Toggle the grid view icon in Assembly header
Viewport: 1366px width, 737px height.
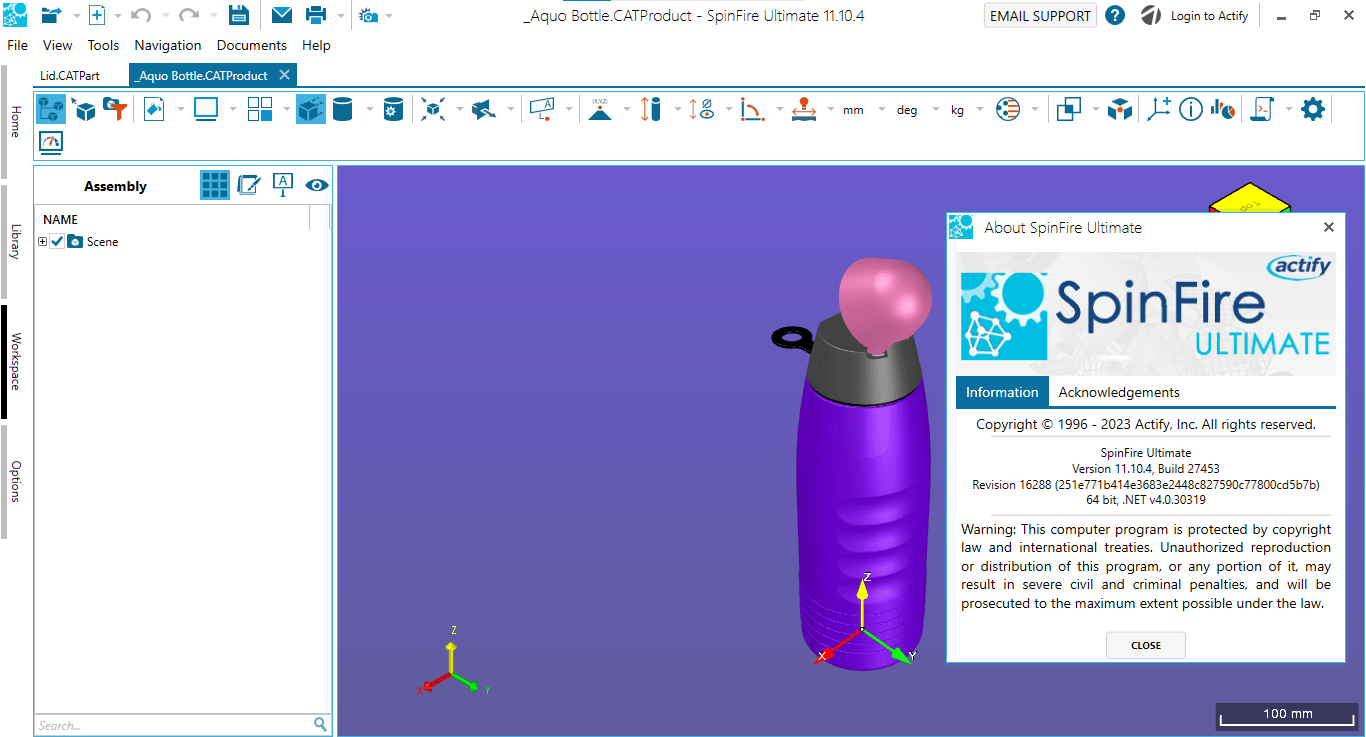point(215,185)
